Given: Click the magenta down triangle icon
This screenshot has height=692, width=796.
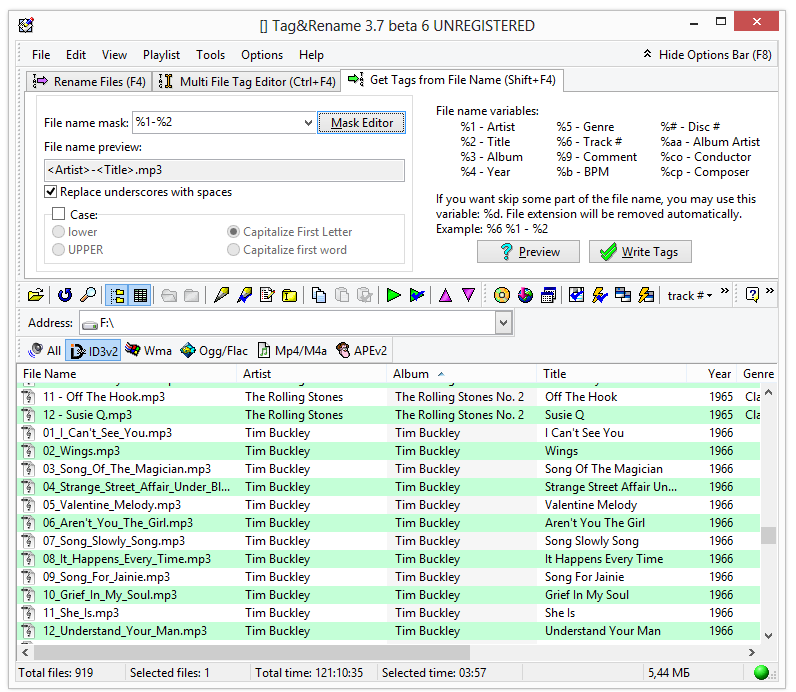Looking at the screenshot, I should click(x=469, y=295).
